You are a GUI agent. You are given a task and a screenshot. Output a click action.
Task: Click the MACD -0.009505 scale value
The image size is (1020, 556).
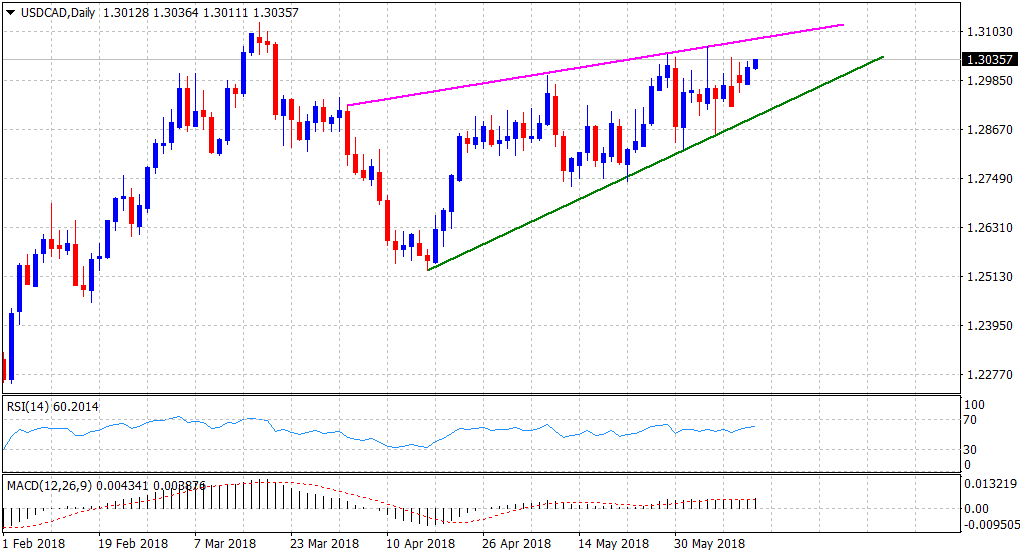click(x=988, y=522)
